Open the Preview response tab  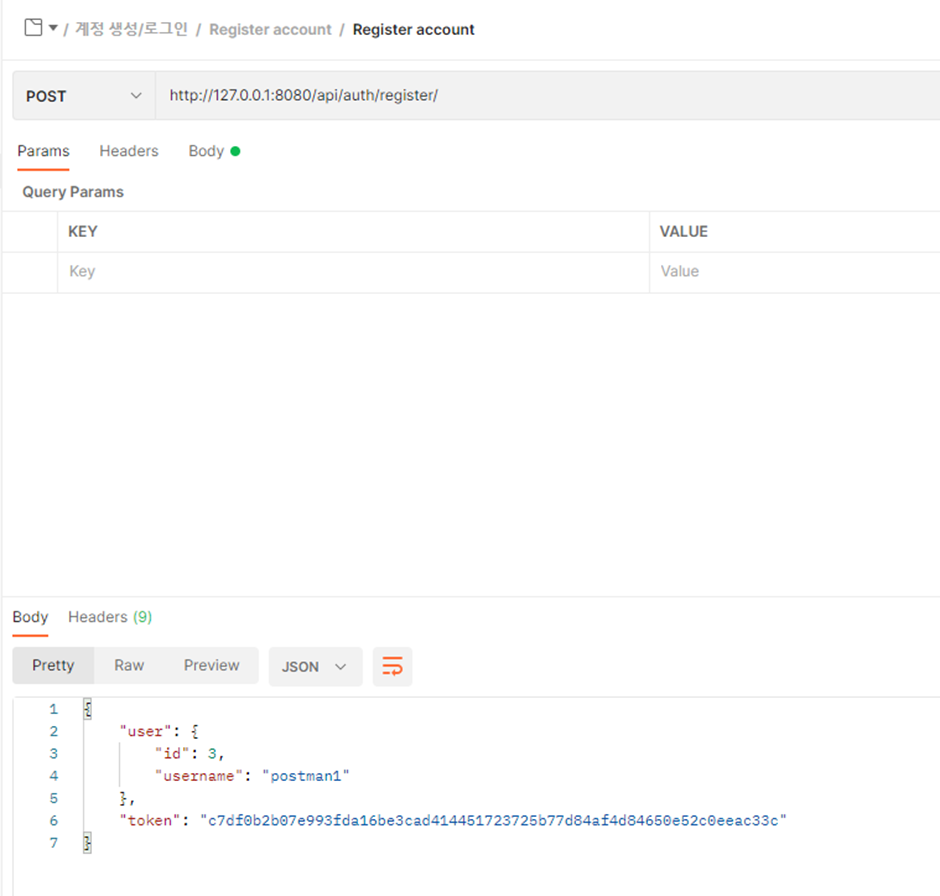pos(211,665)
